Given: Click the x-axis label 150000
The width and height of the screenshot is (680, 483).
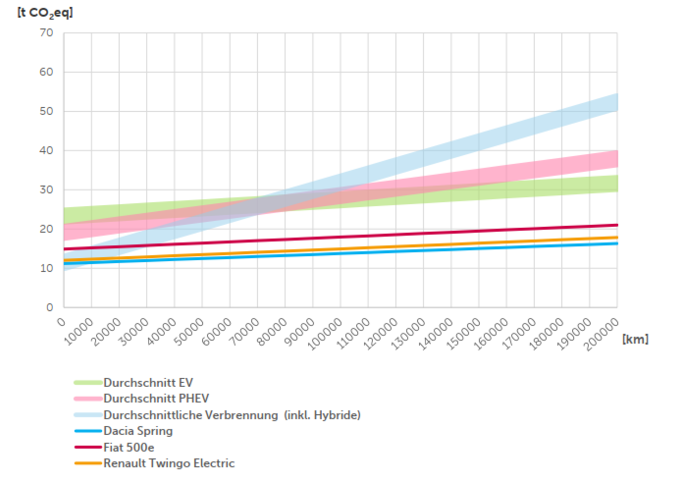Looking at the screenshot, I should [464, 333].
